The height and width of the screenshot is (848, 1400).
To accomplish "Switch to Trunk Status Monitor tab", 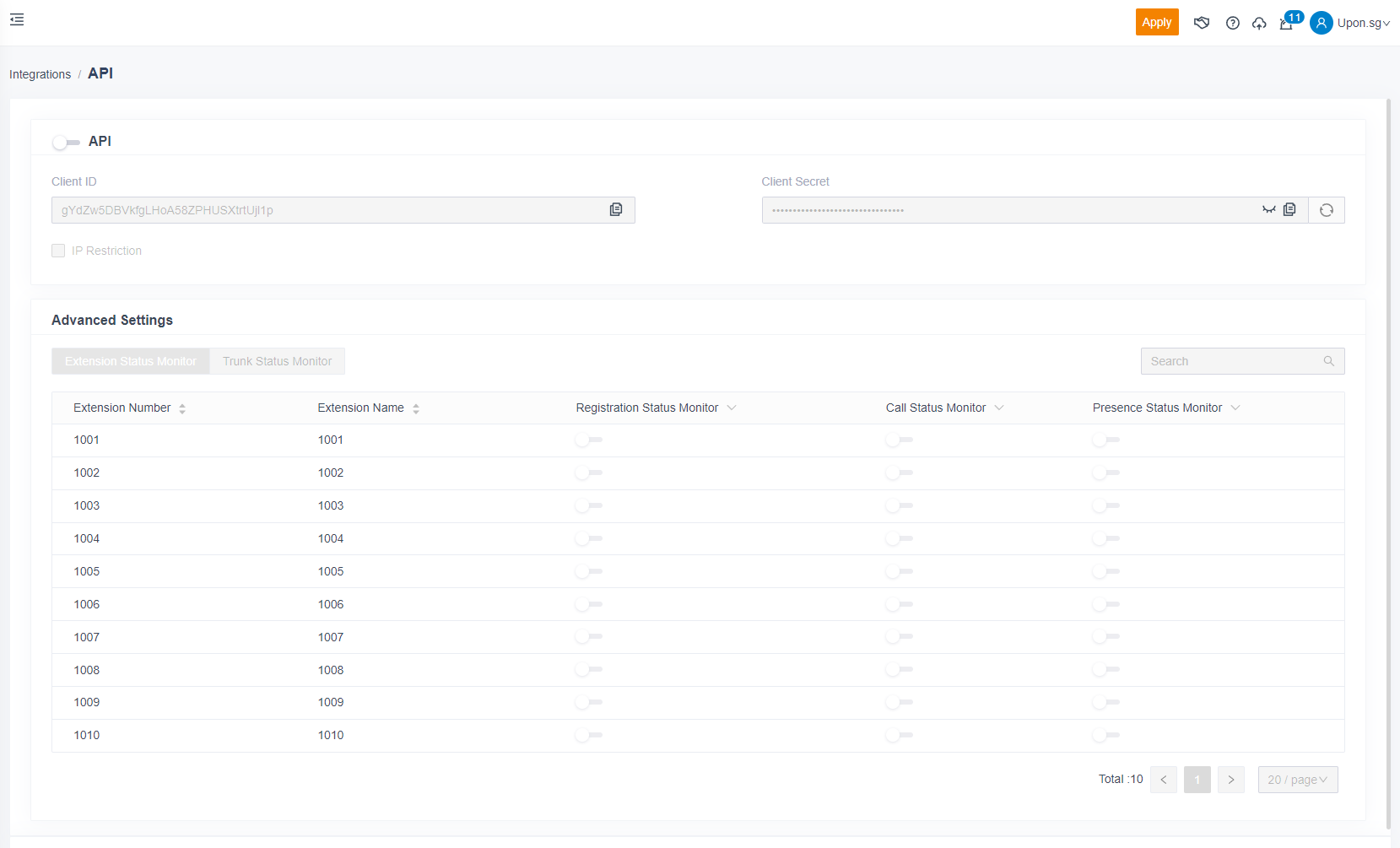I will [x=277, y=361].
